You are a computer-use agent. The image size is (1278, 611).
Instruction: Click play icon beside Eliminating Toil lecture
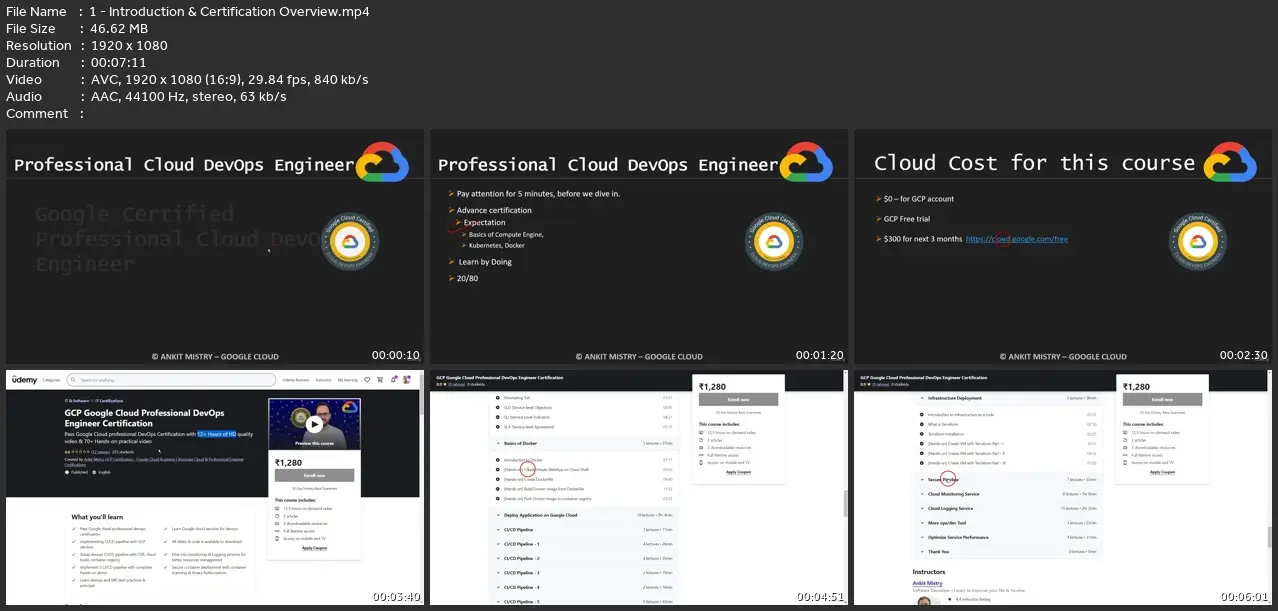498,397
